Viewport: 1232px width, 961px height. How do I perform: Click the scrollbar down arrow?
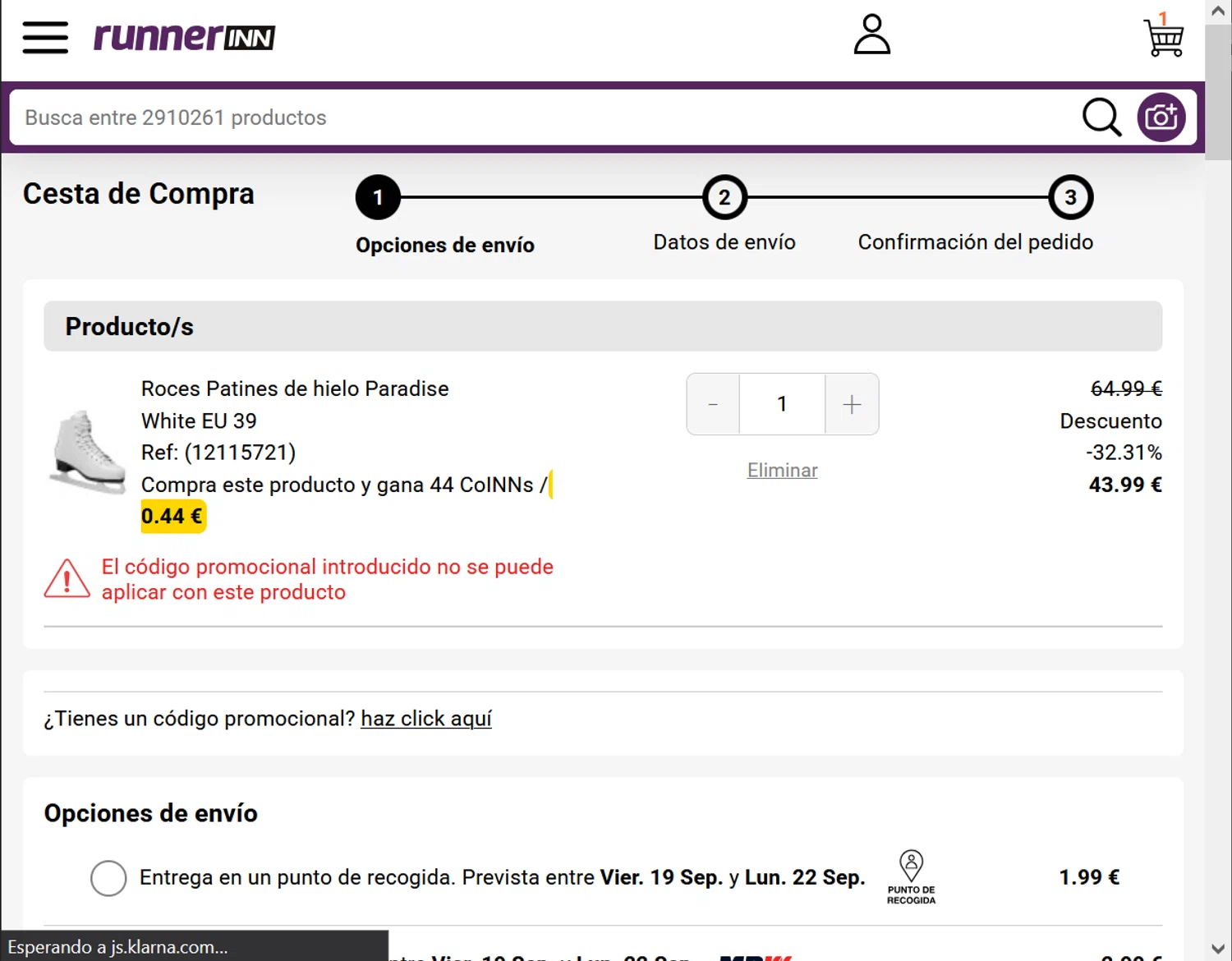point(1218,948)
